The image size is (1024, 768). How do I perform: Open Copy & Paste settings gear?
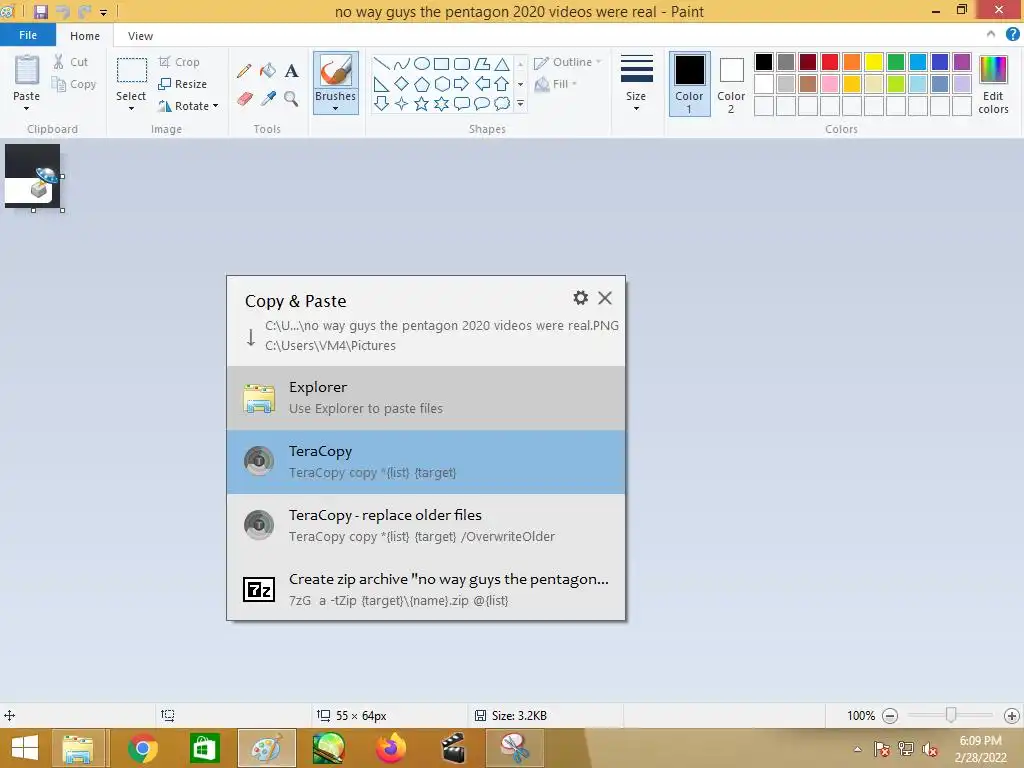(x=581, y=298)
